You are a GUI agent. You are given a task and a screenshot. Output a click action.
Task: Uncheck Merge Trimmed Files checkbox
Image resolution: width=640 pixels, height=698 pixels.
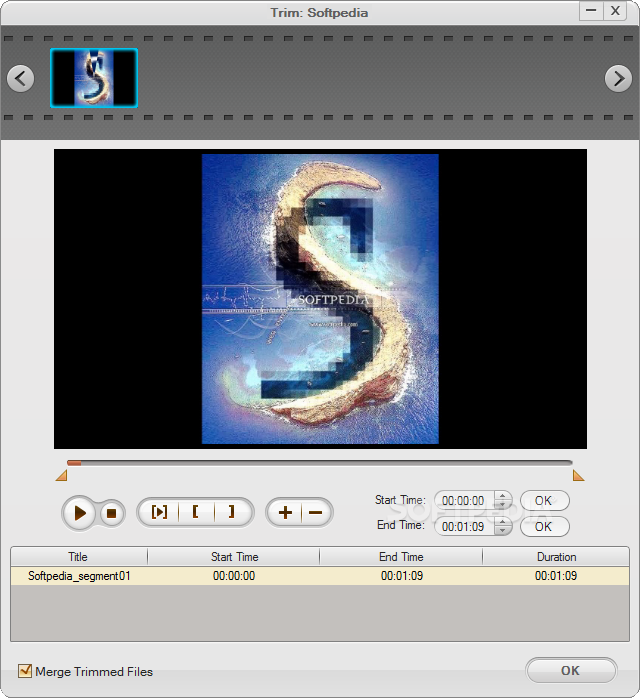tap(25, 670)
